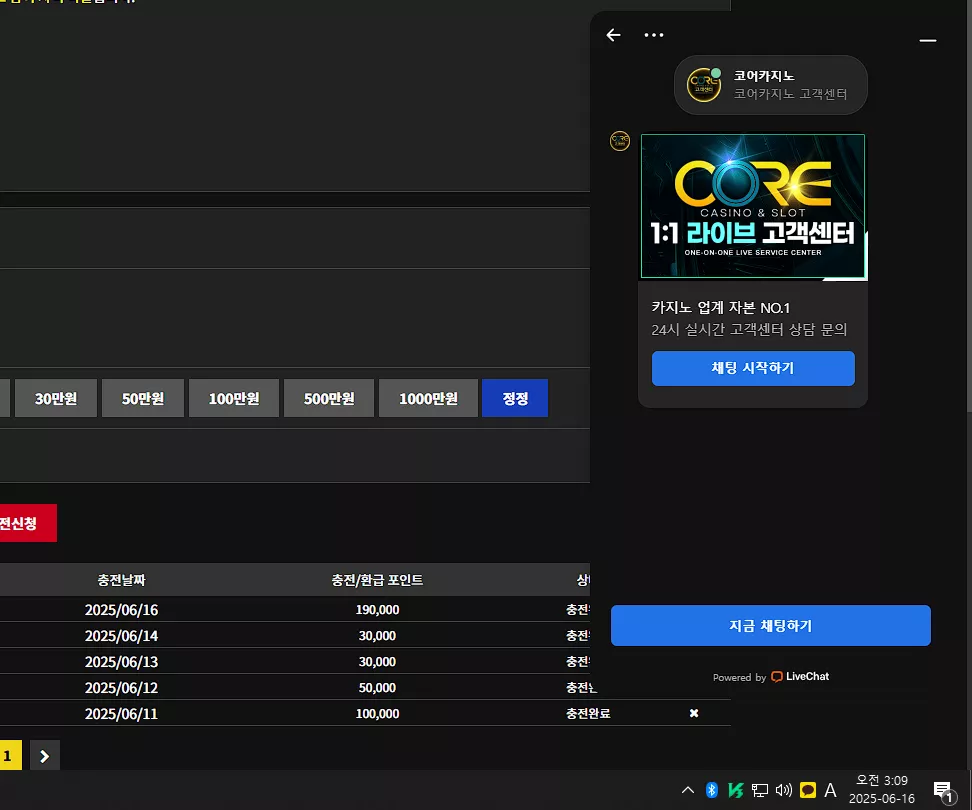The image size is (972, 810).
Task: Select the 30만원 amount button
Action: tap(56, 398)
